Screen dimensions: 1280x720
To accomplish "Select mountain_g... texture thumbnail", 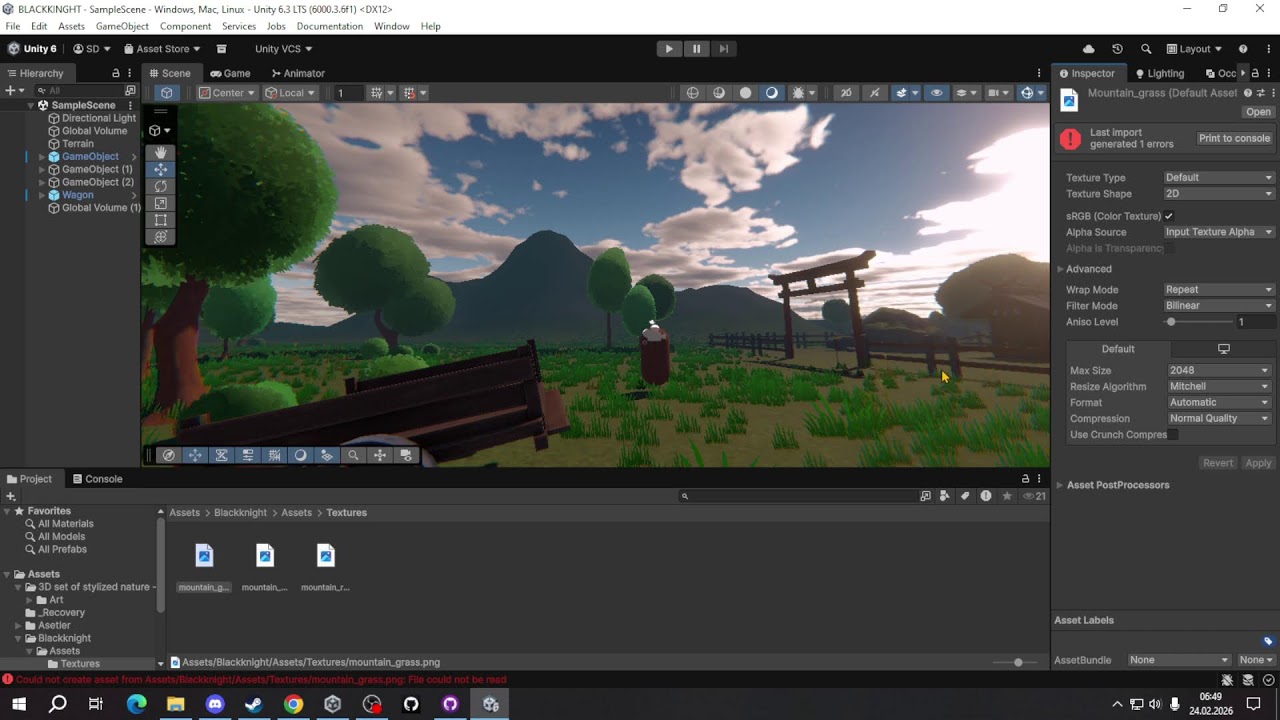I will coord(204,566).
